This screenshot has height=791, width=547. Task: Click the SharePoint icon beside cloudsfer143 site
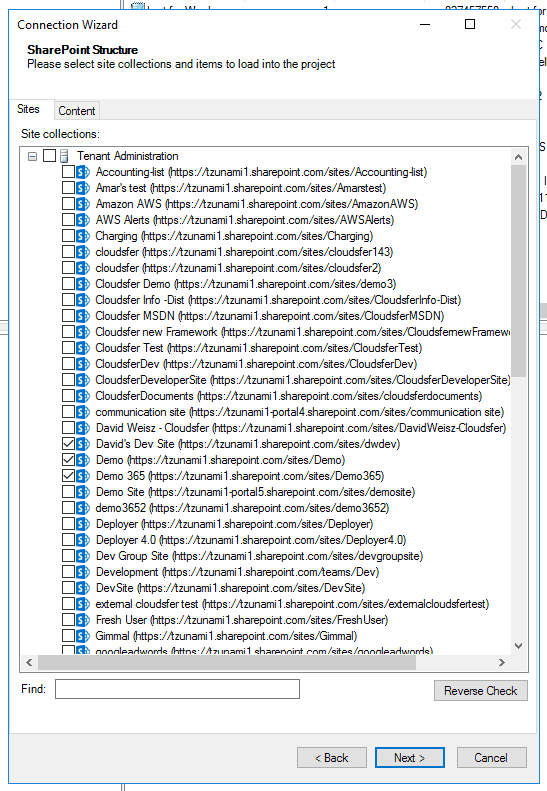pyautogui.click(x=83, y=252)
